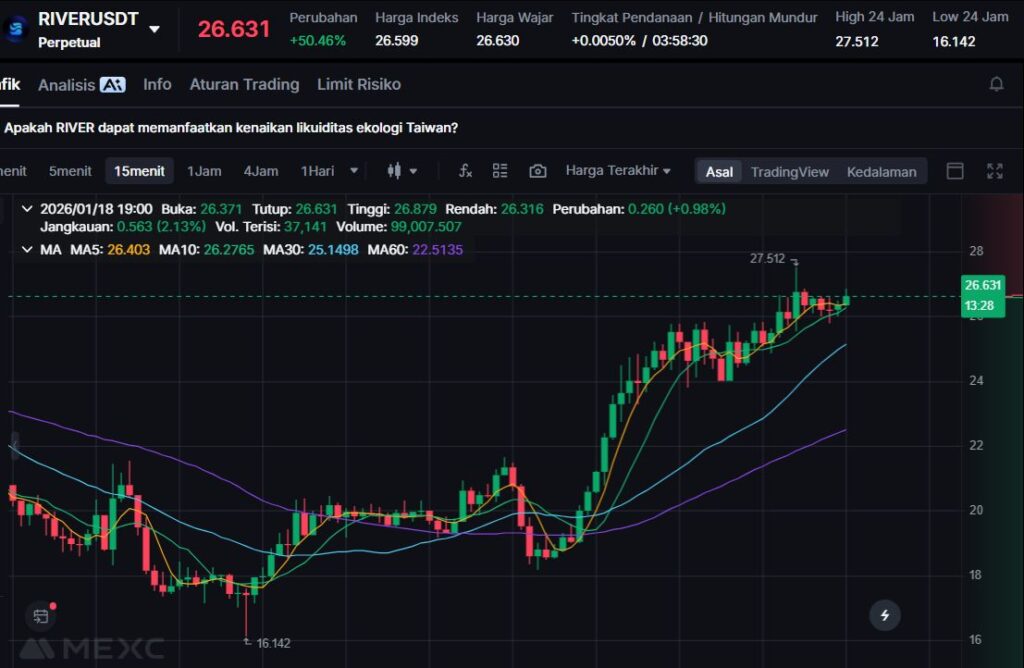This screenshot has width=1024, height=668.
Task: Switch to the Limit Risiko tab
Action: click(x=358, y=84)
